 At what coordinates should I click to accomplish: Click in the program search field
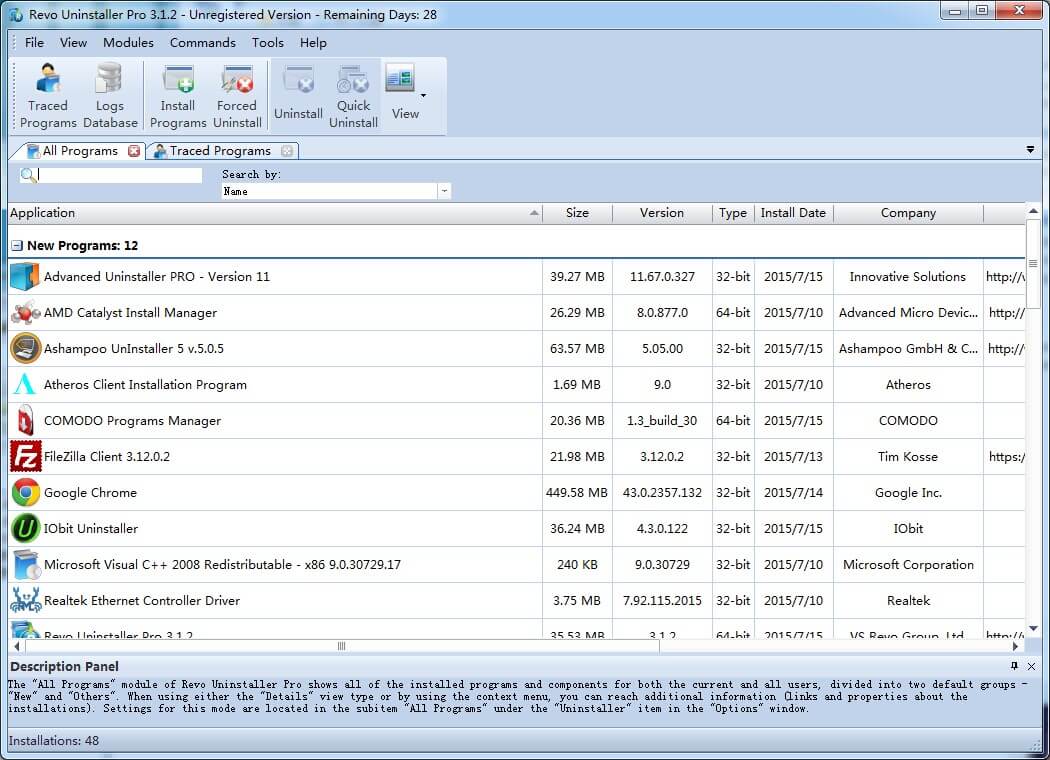coord(120,175)
